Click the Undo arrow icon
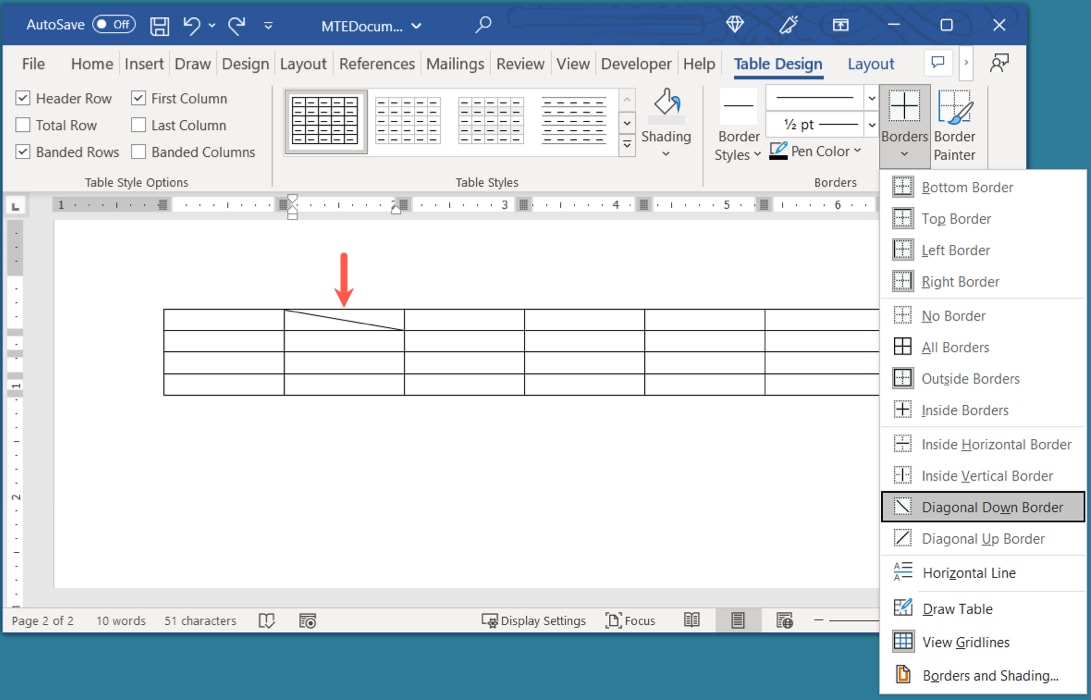 192,25
